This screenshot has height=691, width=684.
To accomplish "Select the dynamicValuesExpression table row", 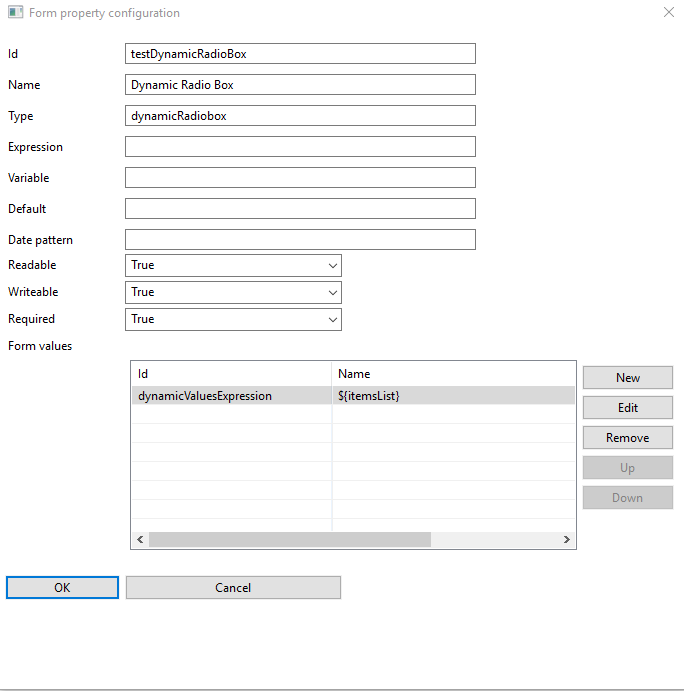I will tap(353, 396).
